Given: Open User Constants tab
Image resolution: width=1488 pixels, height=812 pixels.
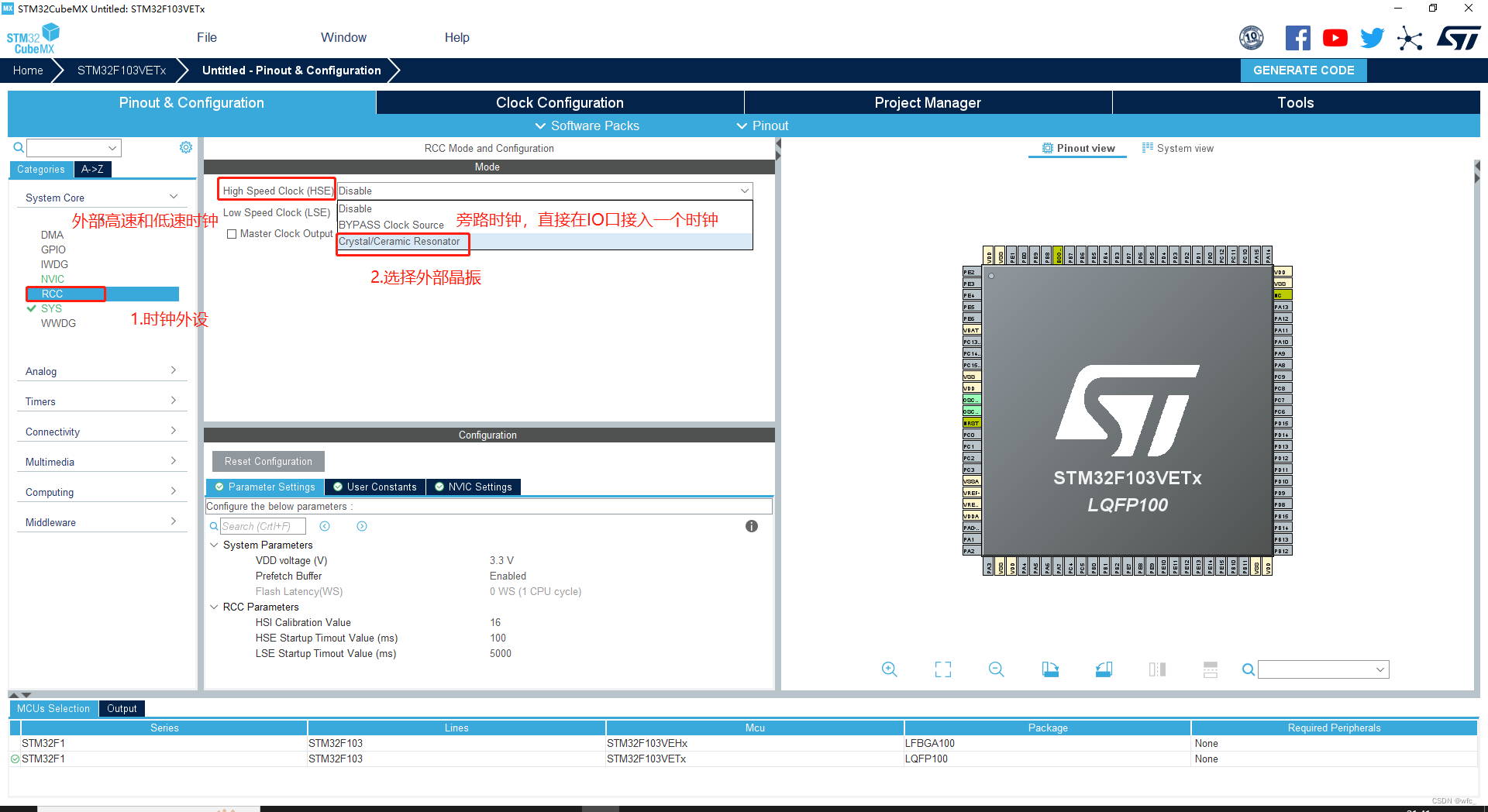Looking at the screenshot, I should pyautogui.click(x=375, y=487).
